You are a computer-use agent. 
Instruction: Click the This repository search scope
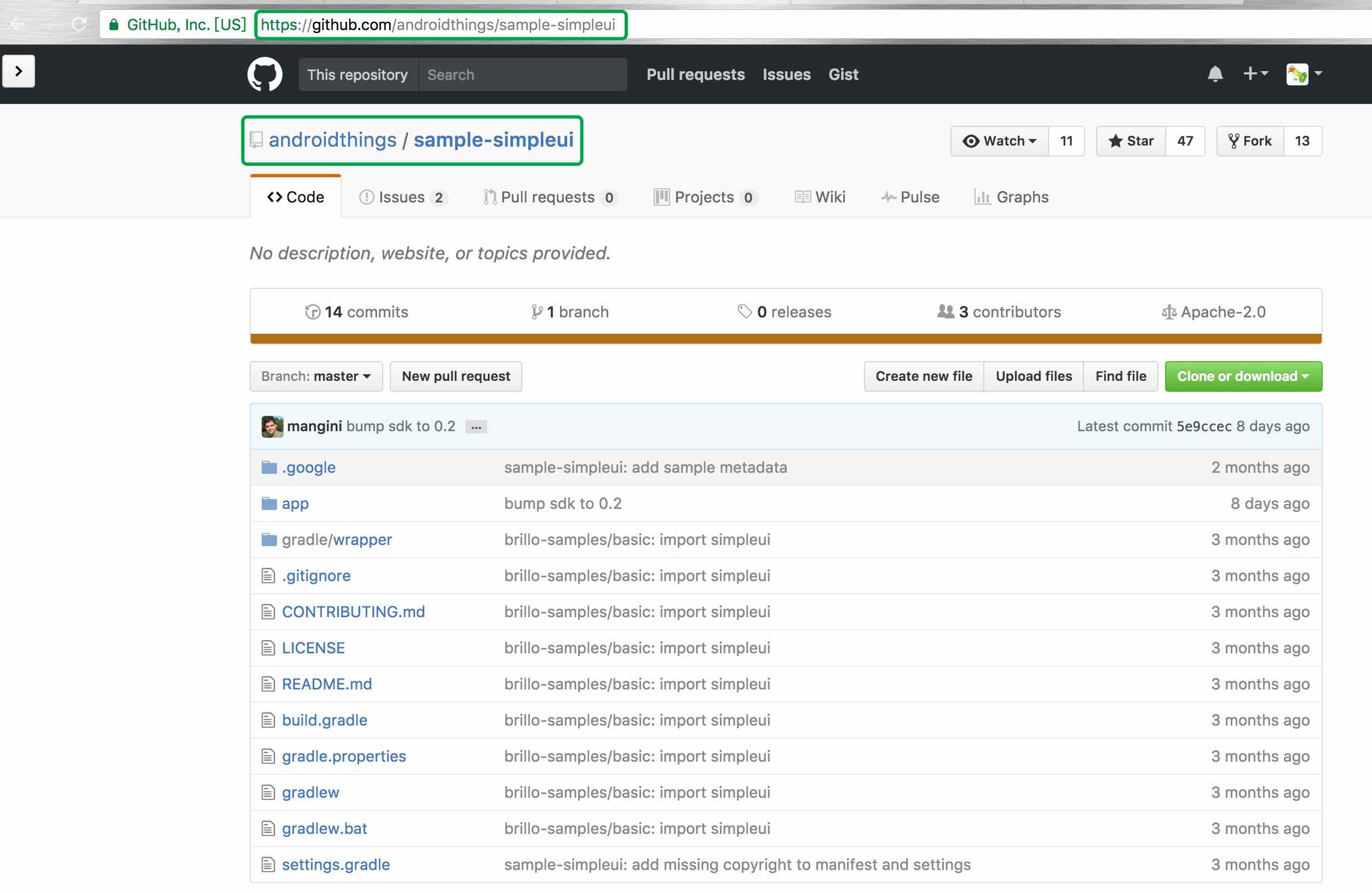pos(358,74)
